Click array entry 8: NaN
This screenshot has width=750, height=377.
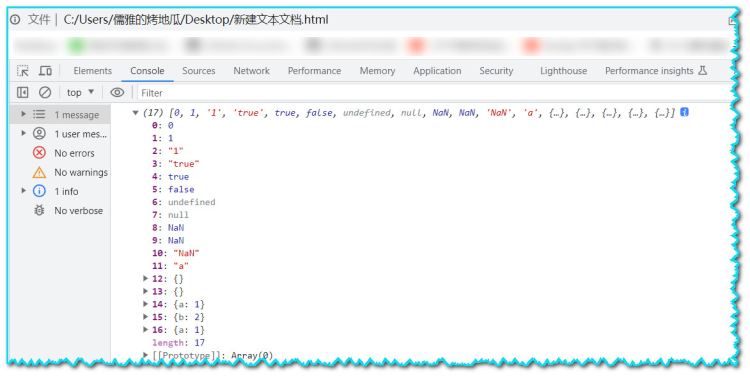(168, 227)
